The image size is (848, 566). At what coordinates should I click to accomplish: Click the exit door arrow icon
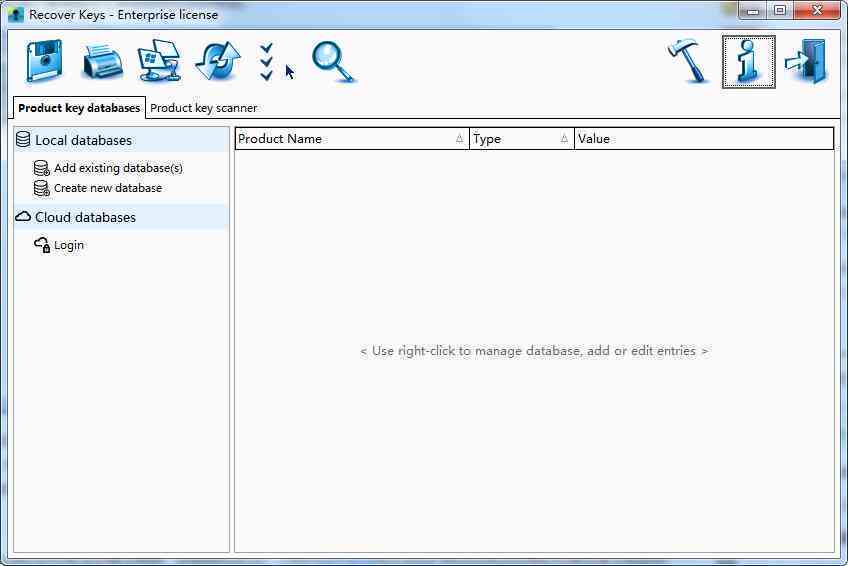[x=806, y=61]
